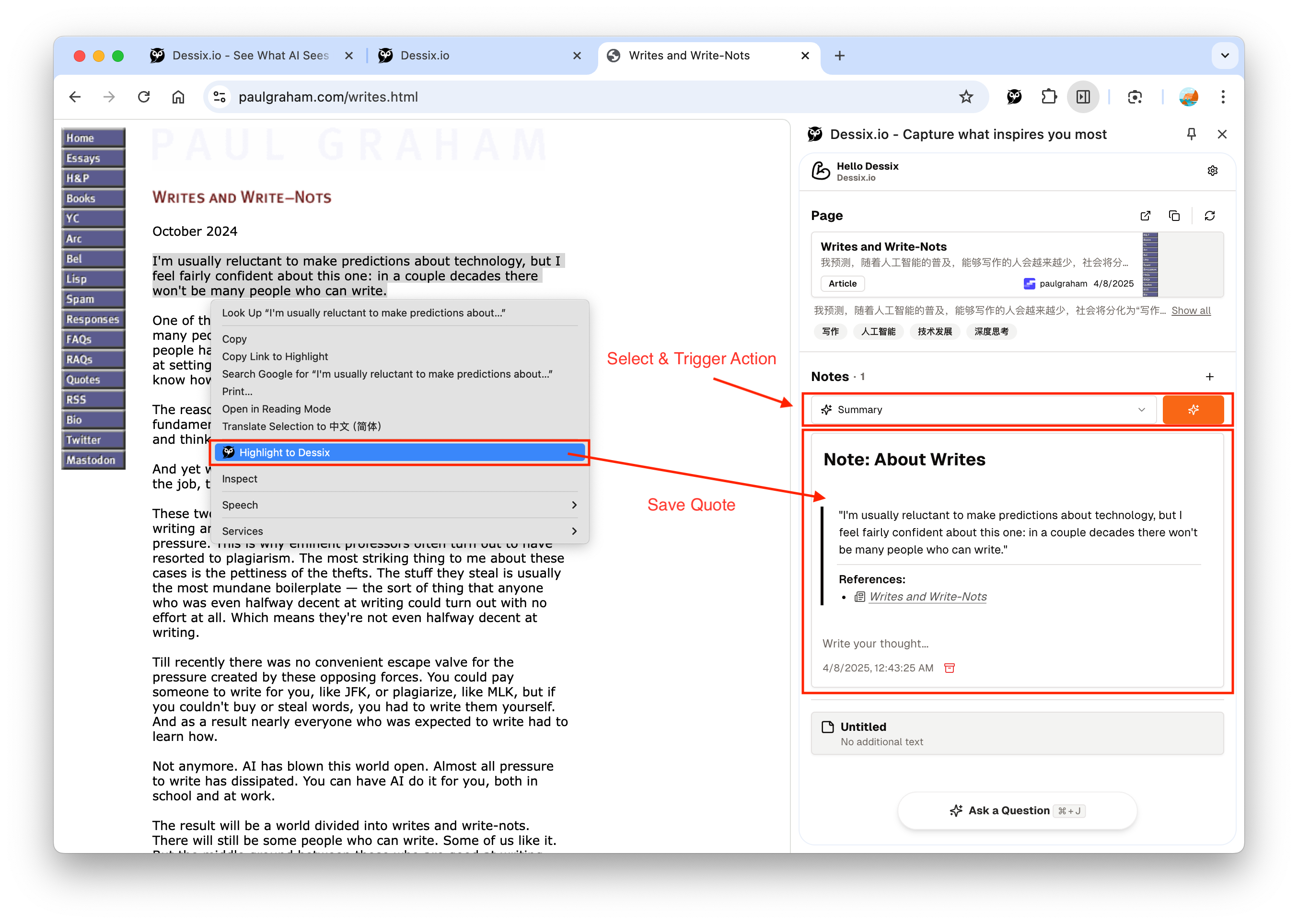Screen dimensions: 1298x924
Task: Toggle the browser side panel button
Action: [x=1083, y=97]
